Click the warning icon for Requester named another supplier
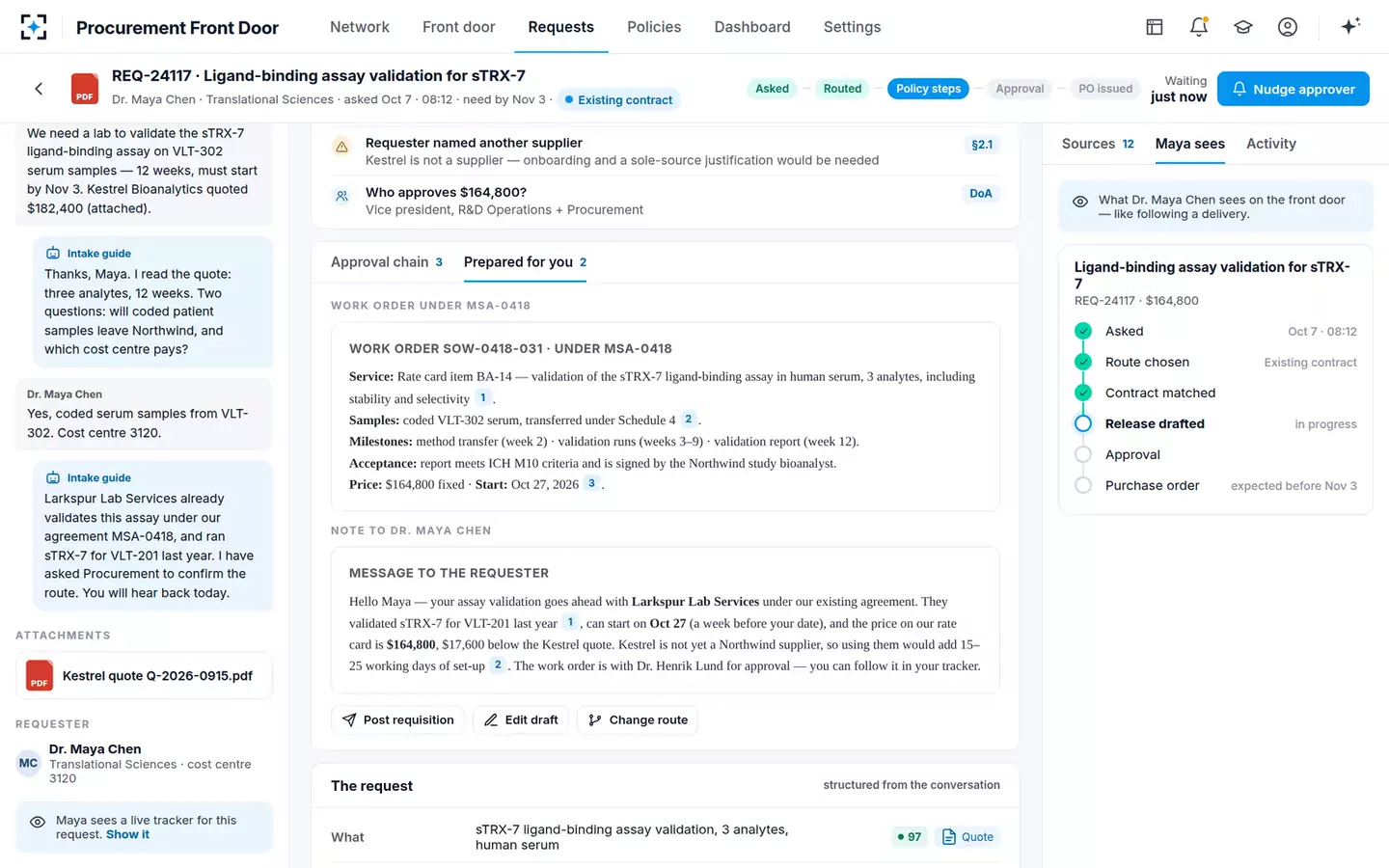The width and height of the screenshot is (1389, 868). (x=341, y=148)
